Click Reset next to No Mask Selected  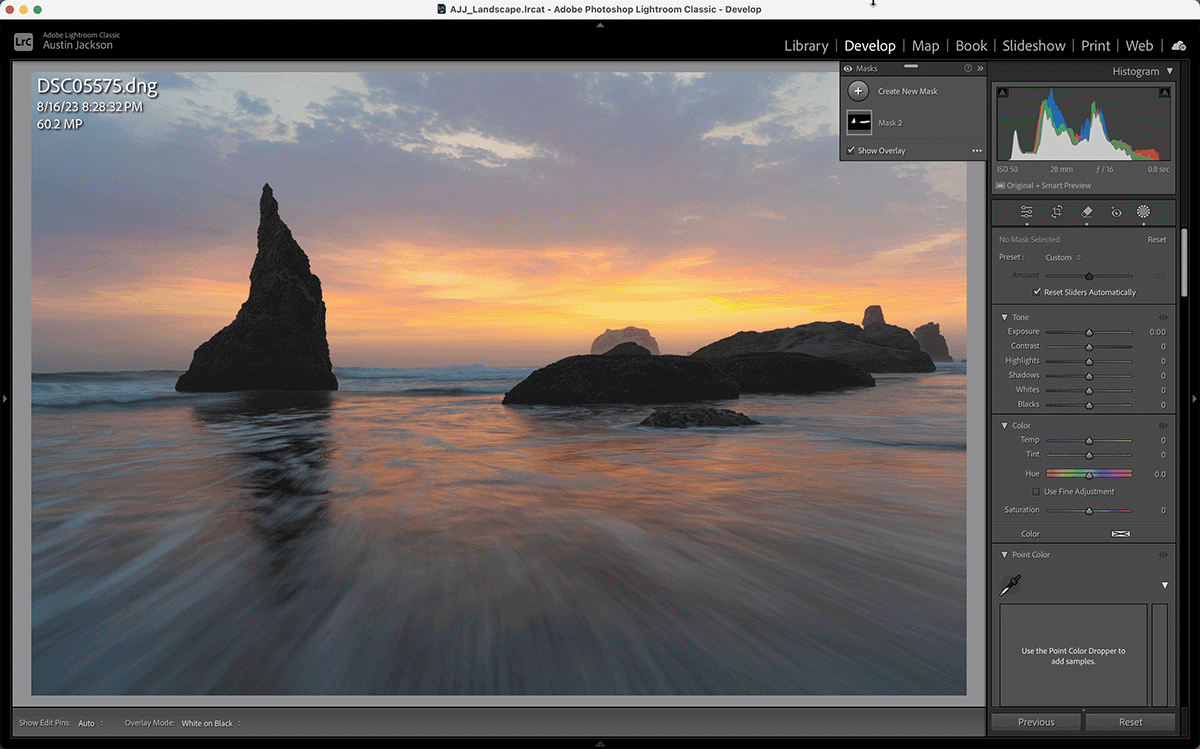click(x=1156, y=240)
